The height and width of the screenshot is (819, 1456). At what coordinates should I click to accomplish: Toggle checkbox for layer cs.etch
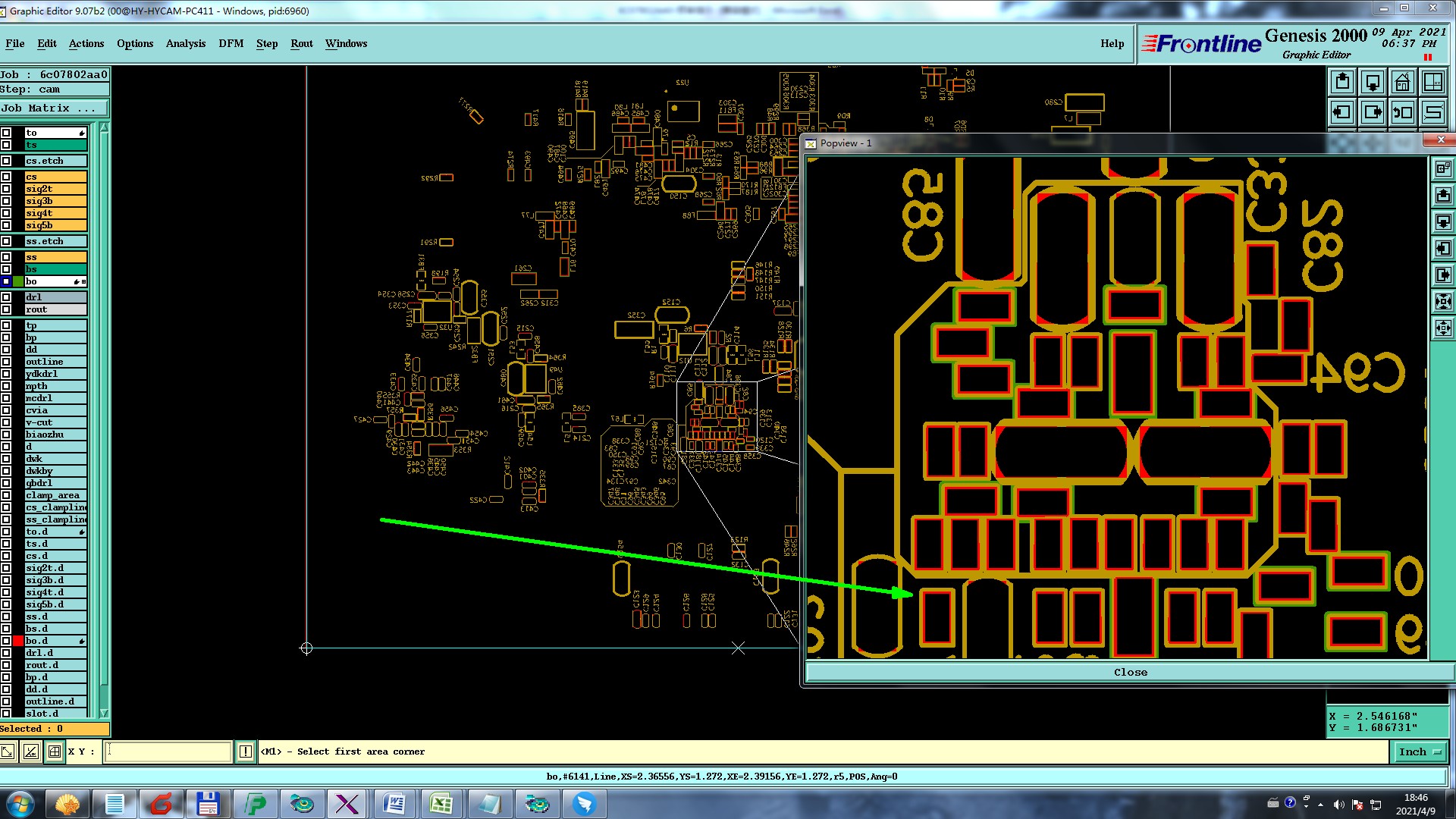point(6,161)
